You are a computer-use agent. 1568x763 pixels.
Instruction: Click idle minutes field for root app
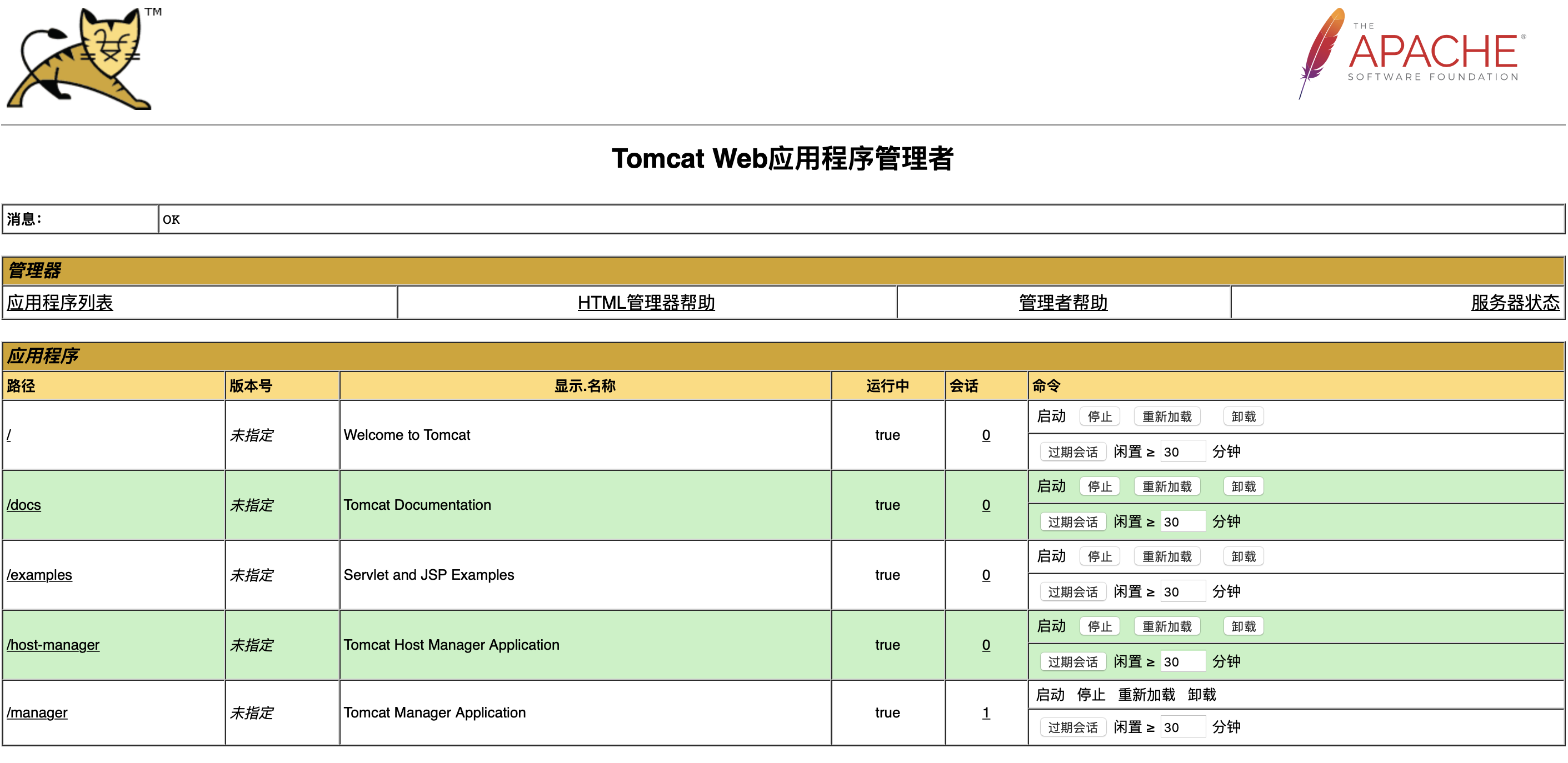coord(1183,451)
